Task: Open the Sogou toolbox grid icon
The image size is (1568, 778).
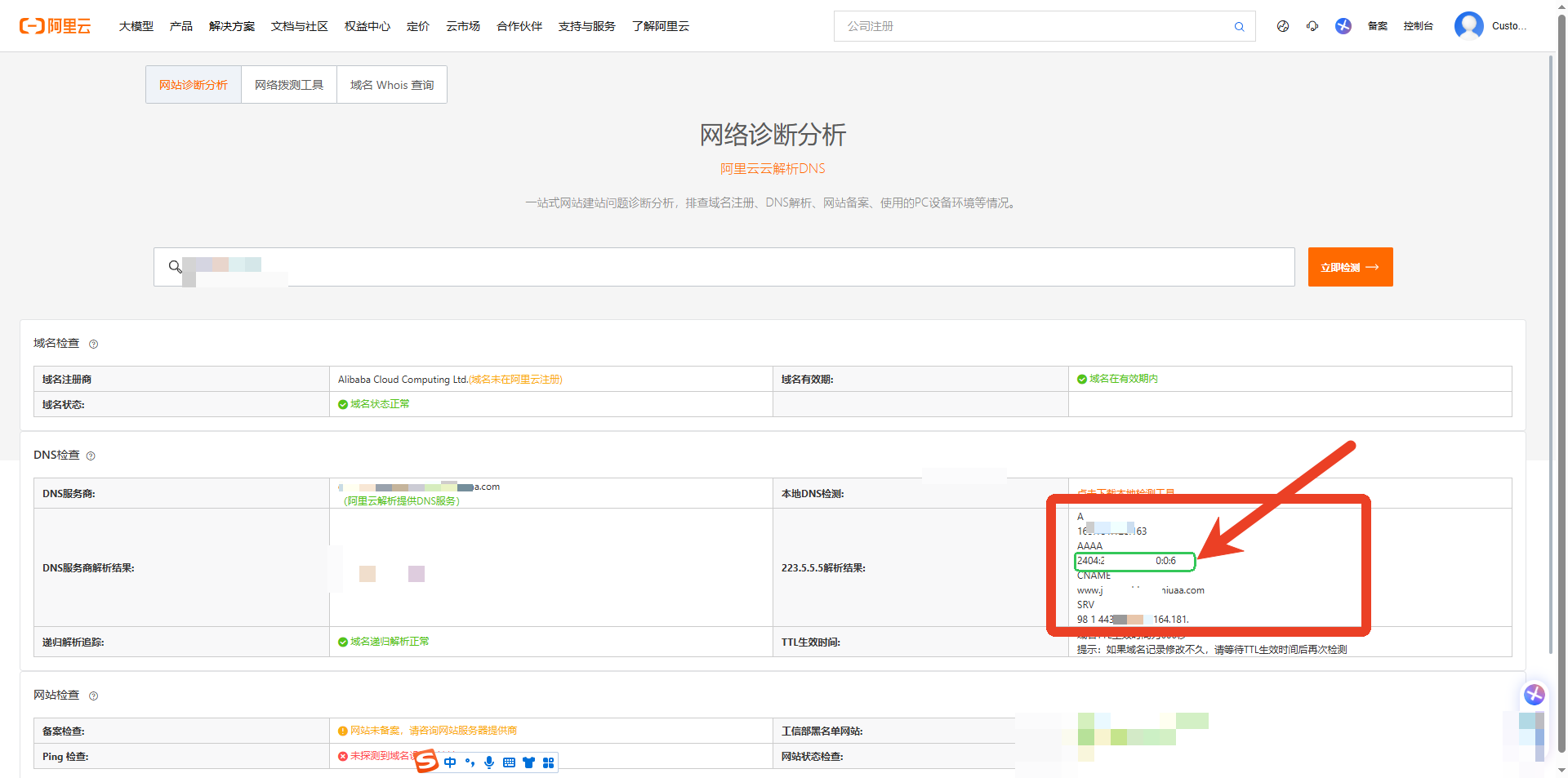Action: (x=548, y=762)
